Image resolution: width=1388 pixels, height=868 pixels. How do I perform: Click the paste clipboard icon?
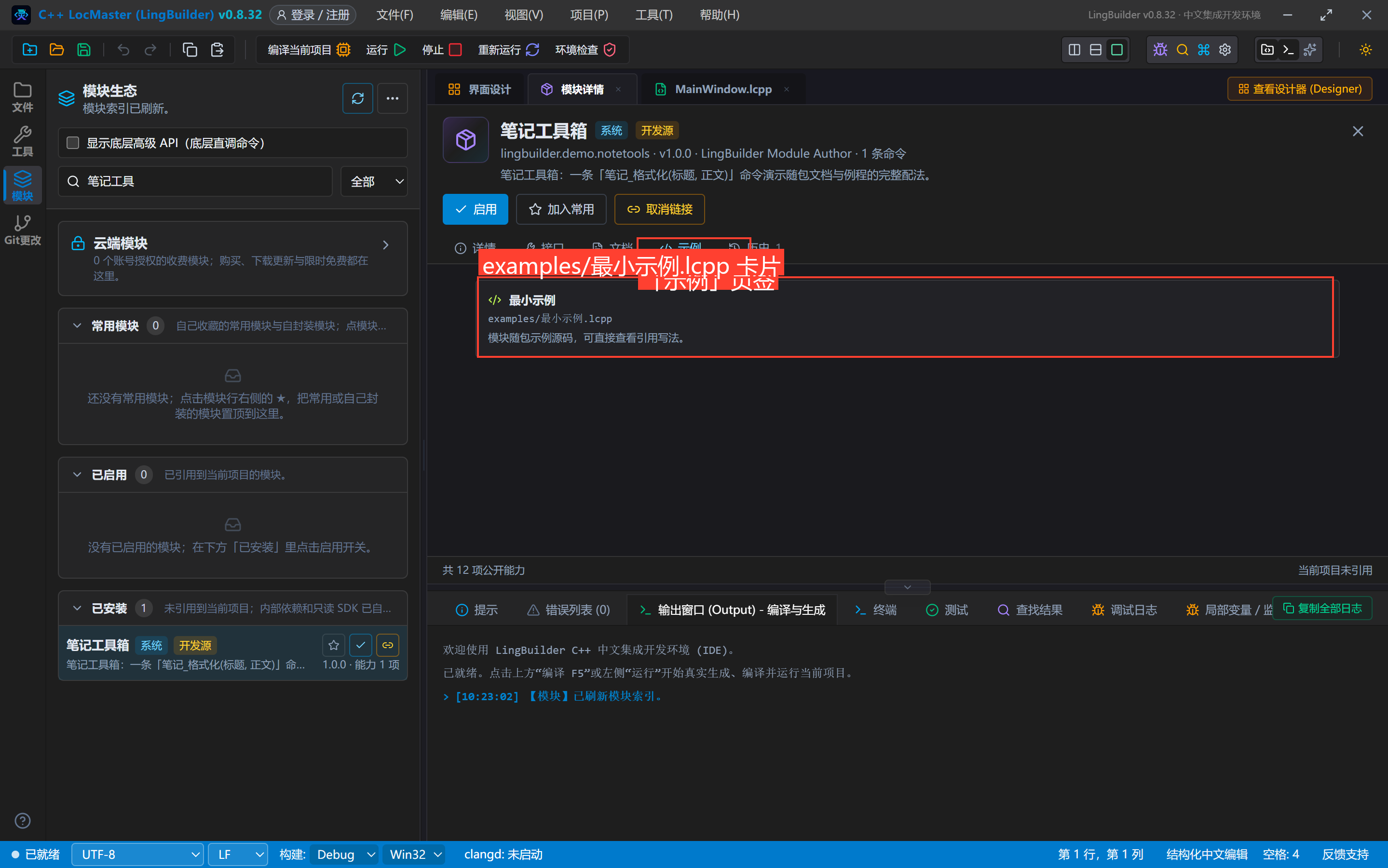[217, 50]
